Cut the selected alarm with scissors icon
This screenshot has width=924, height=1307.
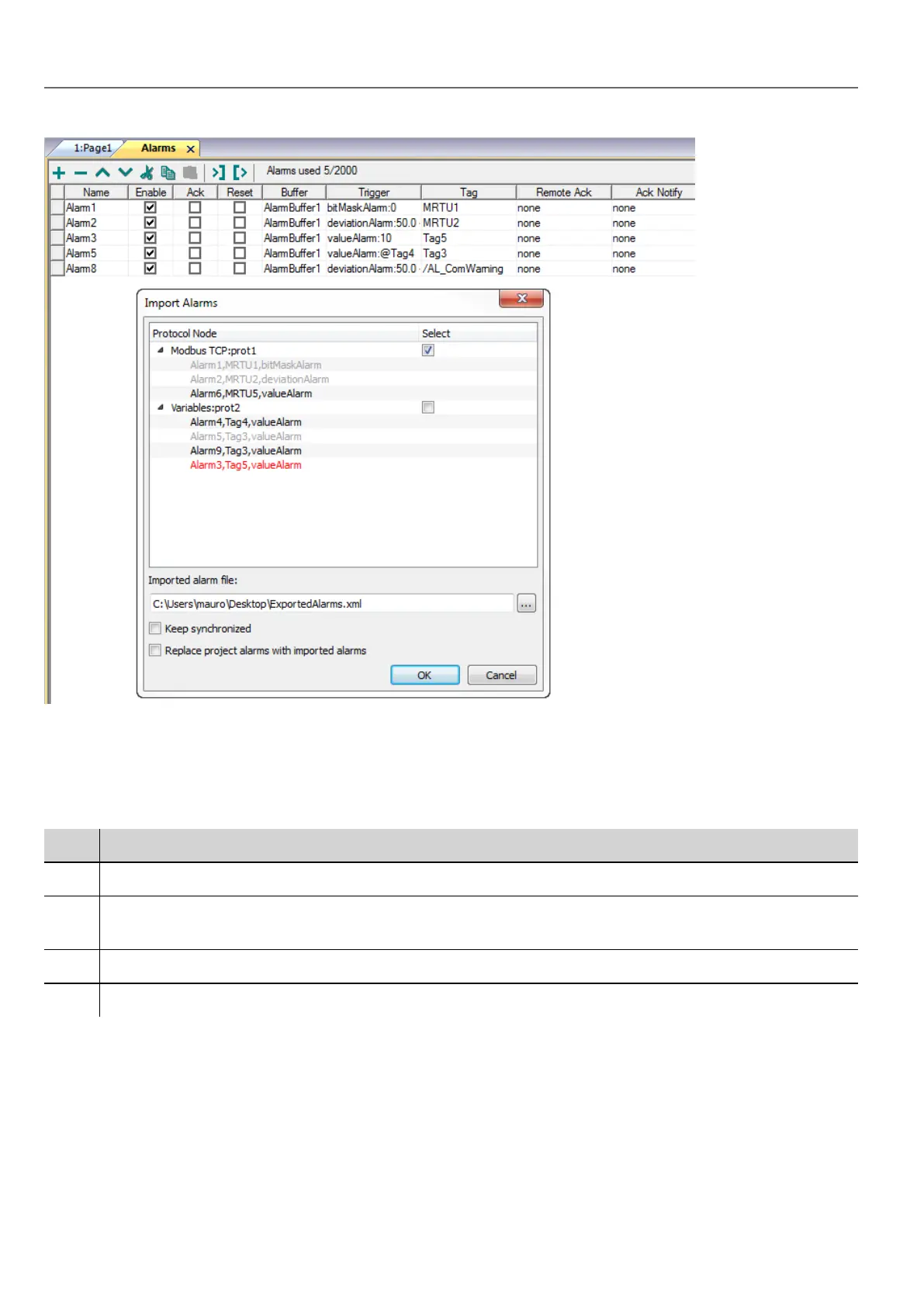coord(147,172)
